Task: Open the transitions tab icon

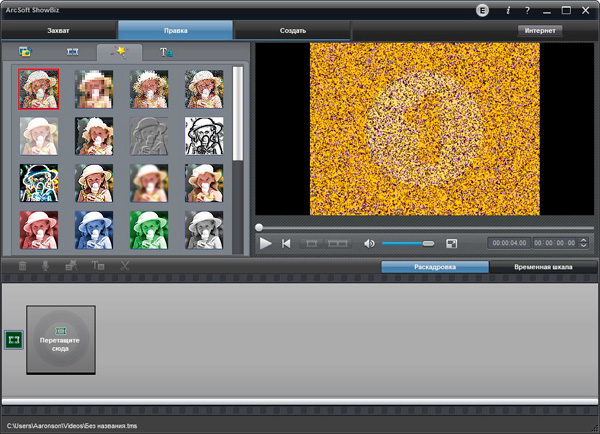Action: 71,51
